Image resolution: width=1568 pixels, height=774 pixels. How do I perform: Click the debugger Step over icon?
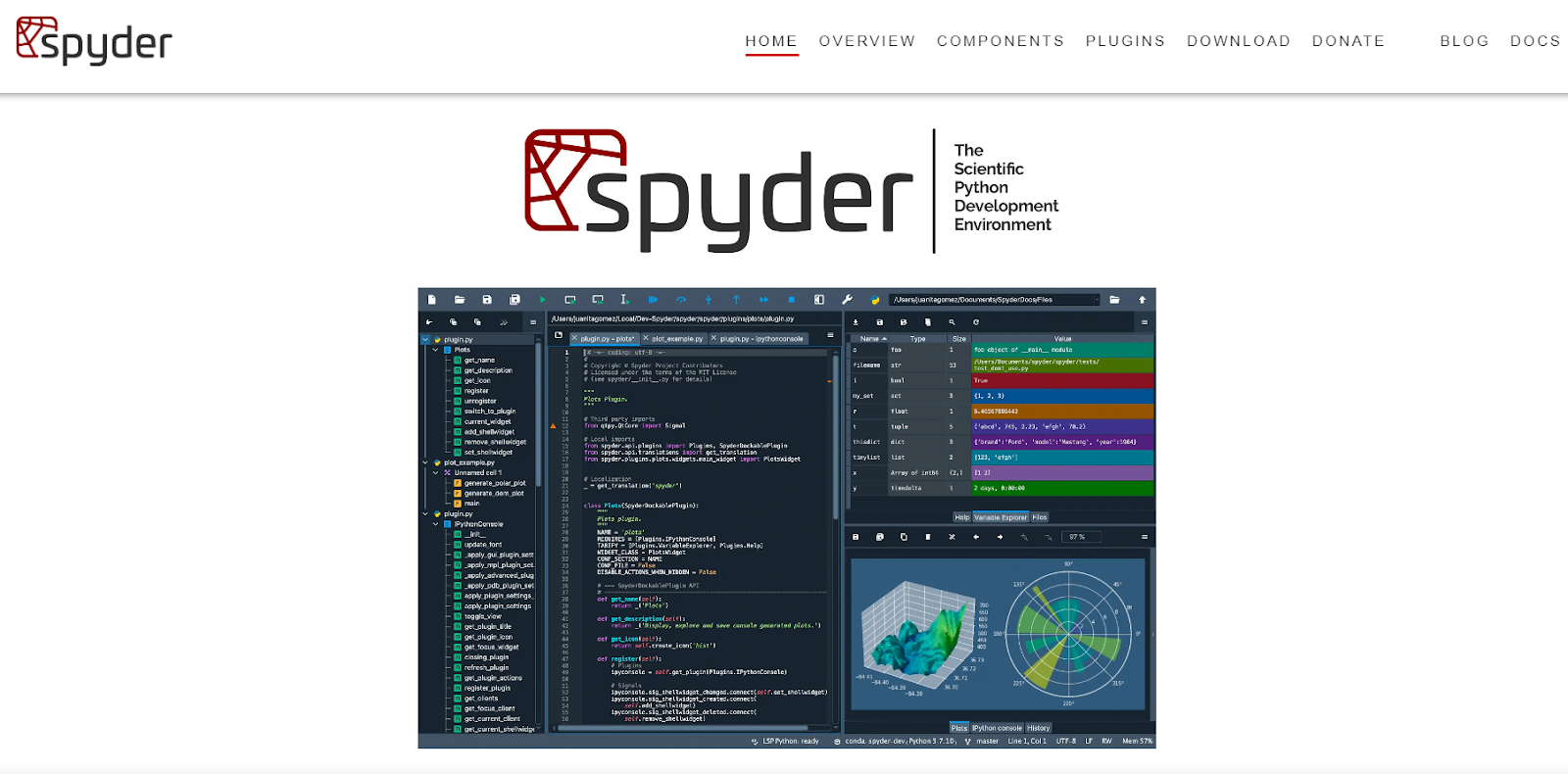pos(681,300)
